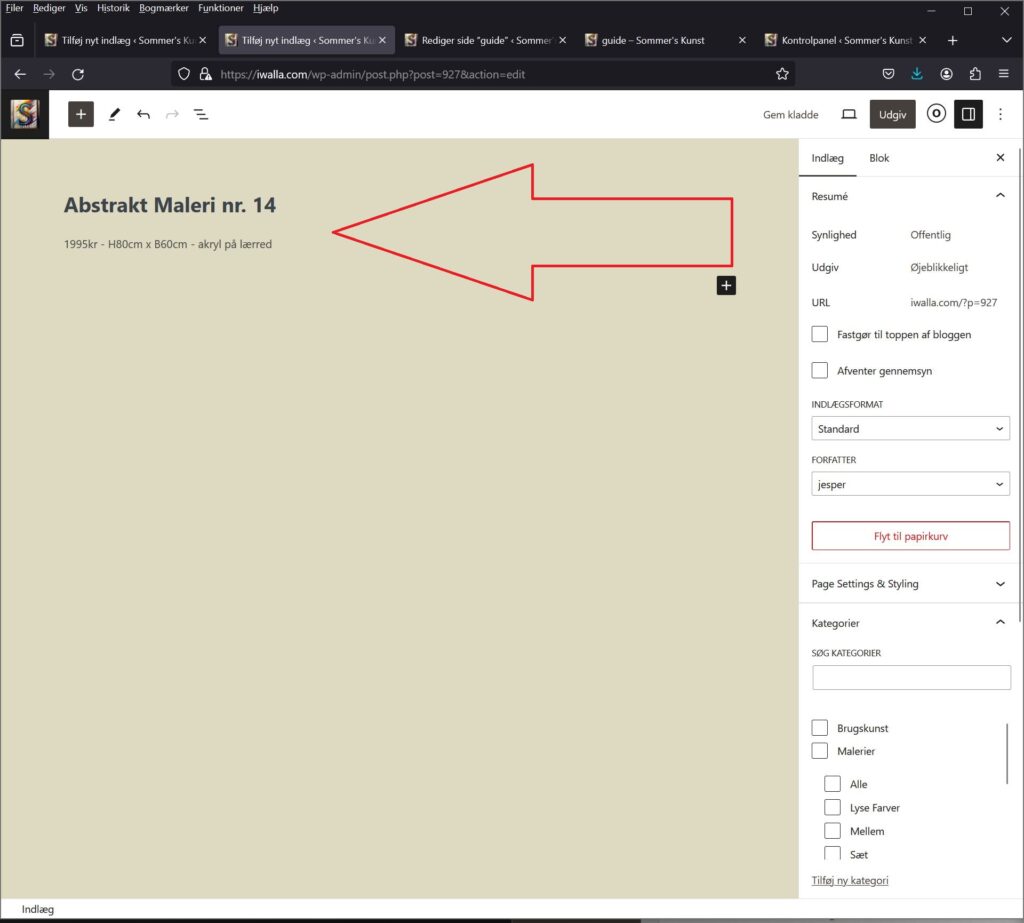Switch to the Blok tab
Screen dimensions: 1024x923
coord(879,158)
